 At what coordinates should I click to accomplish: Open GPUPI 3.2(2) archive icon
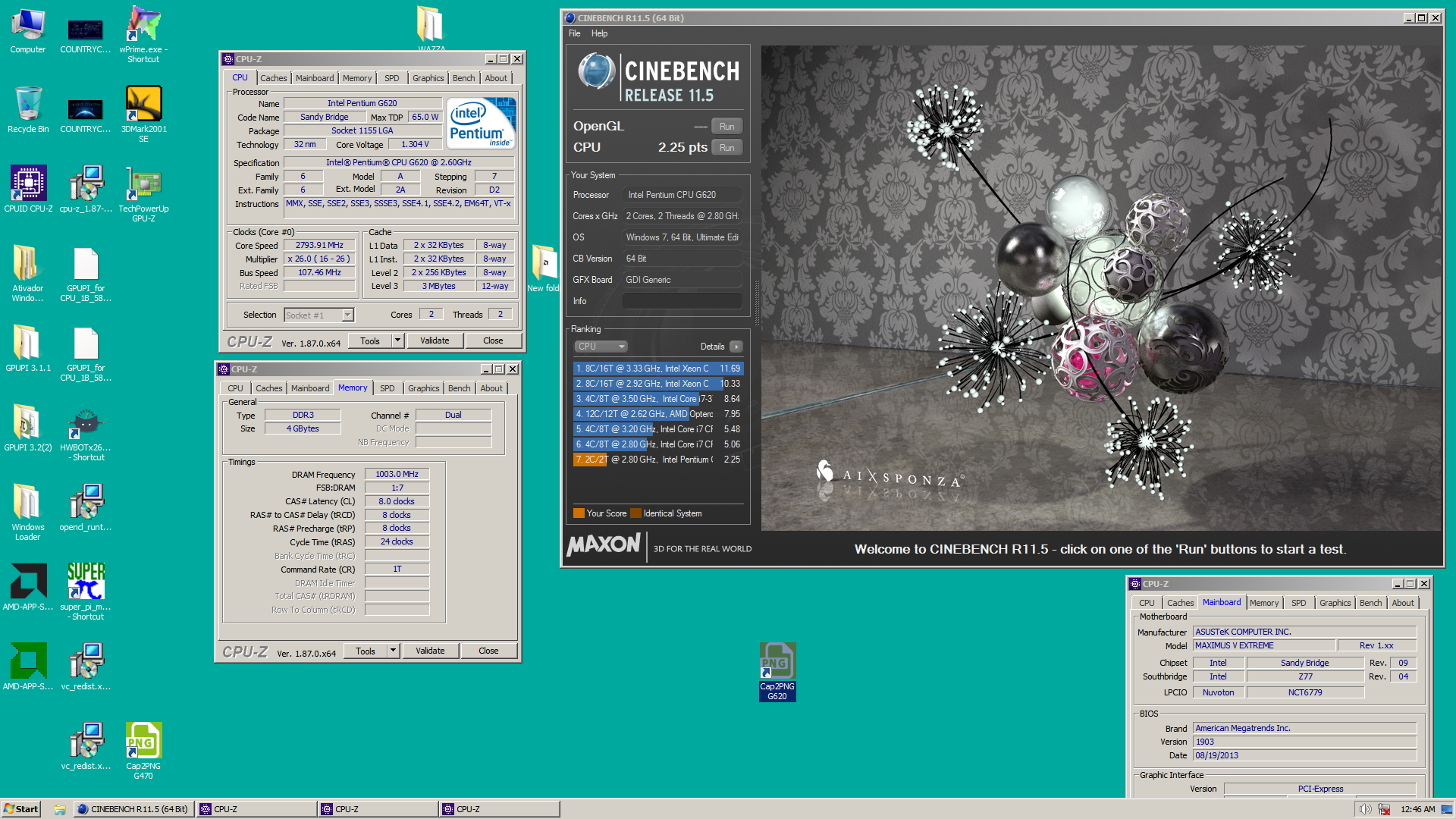coord(28,428)
